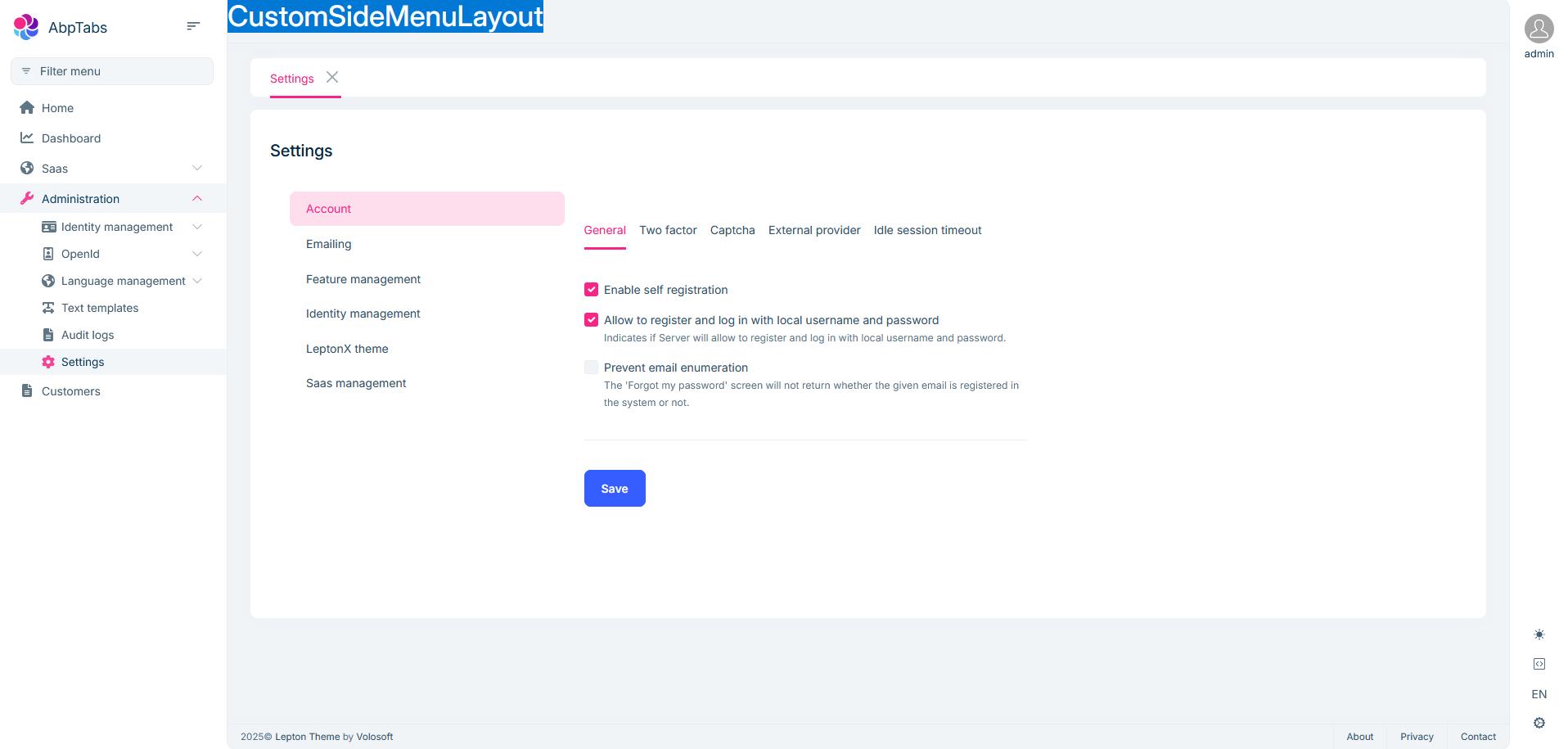Open the admin user avatar
Image resolution: width=1568 pixels, height=749 pixels.
pos(1539,29)
